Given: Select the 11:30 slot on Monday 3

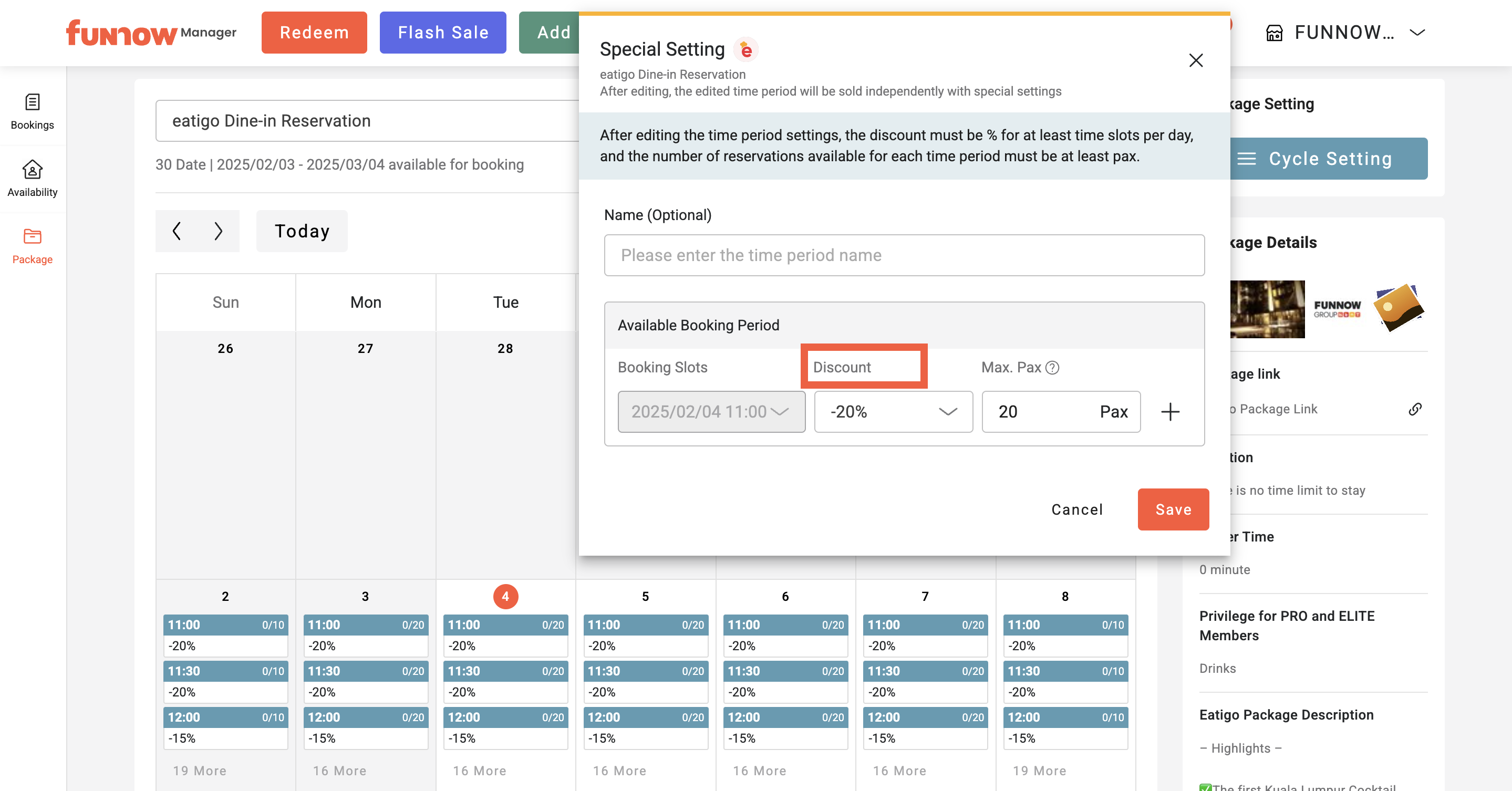Looking at the screenshot, I should [x=366, y=682].
